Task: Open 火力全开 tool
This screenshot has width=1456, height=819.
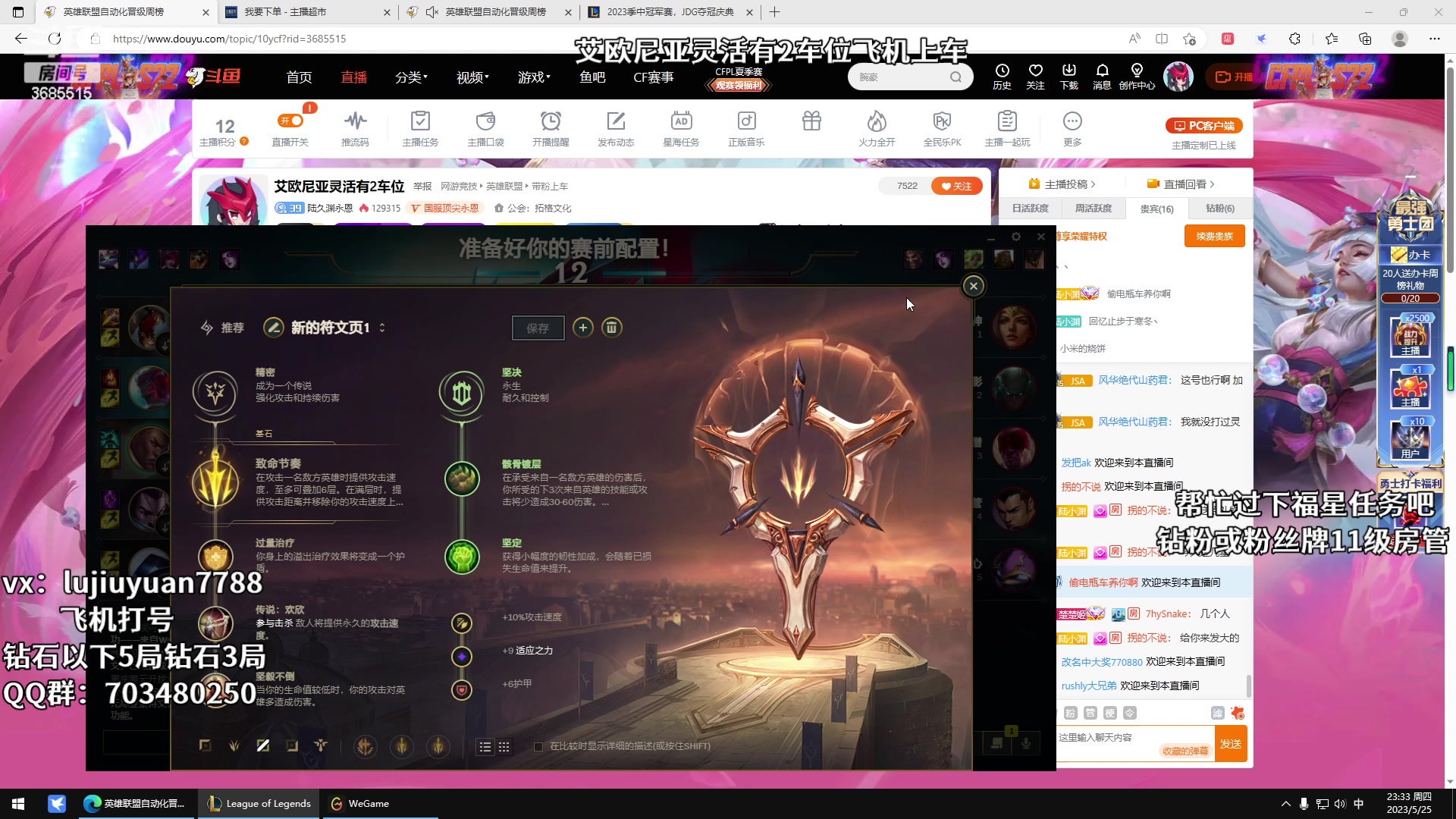Action: click(877, 128)
